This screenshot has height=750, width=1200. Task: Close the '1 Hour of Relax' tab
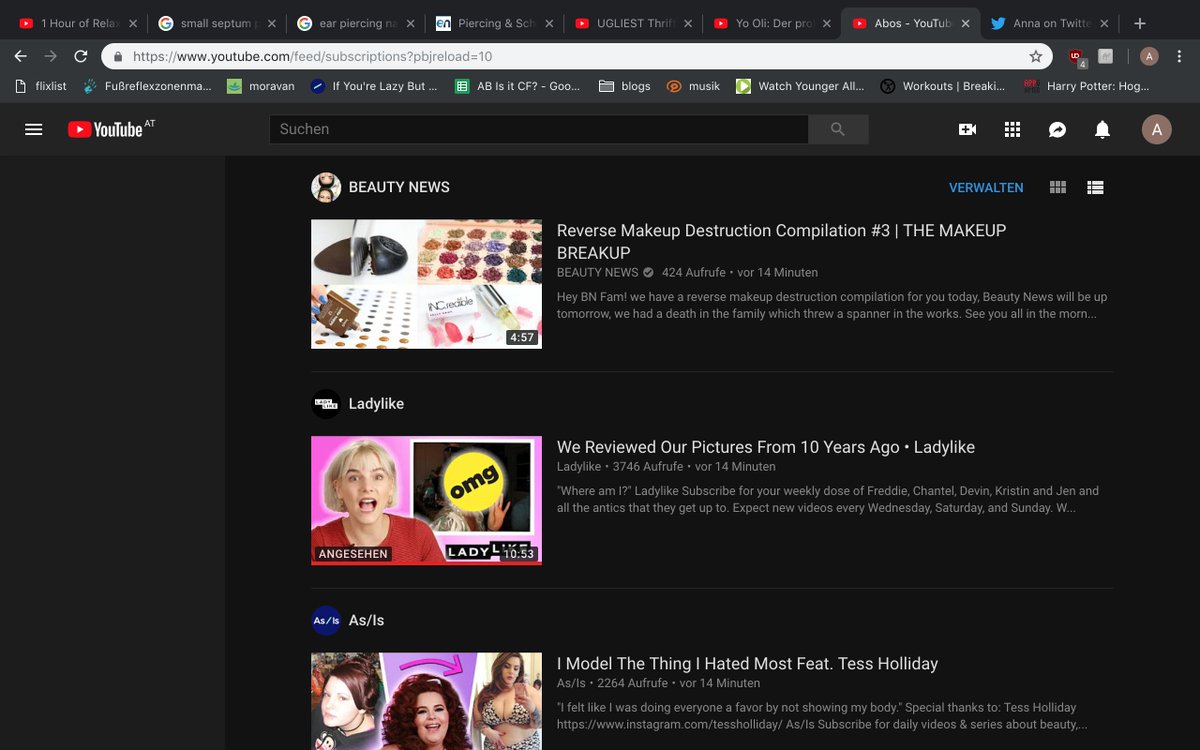coord(133,23)
